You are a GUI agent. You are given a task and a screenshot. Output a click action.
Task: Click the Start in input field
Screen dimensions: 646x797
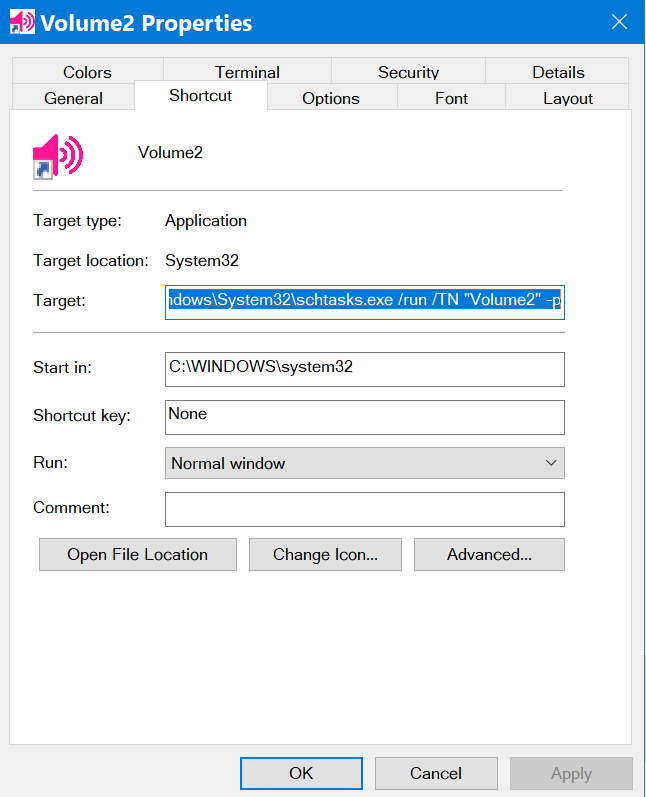pyautogui.click(x=365, y=370)
